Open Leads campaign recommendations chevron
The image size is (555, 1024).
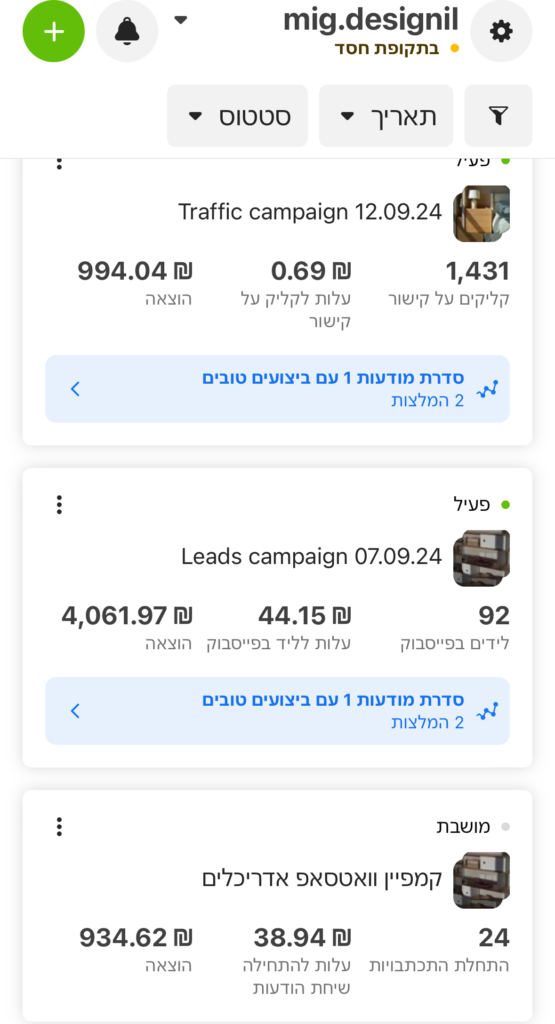[x=75, y=711]
